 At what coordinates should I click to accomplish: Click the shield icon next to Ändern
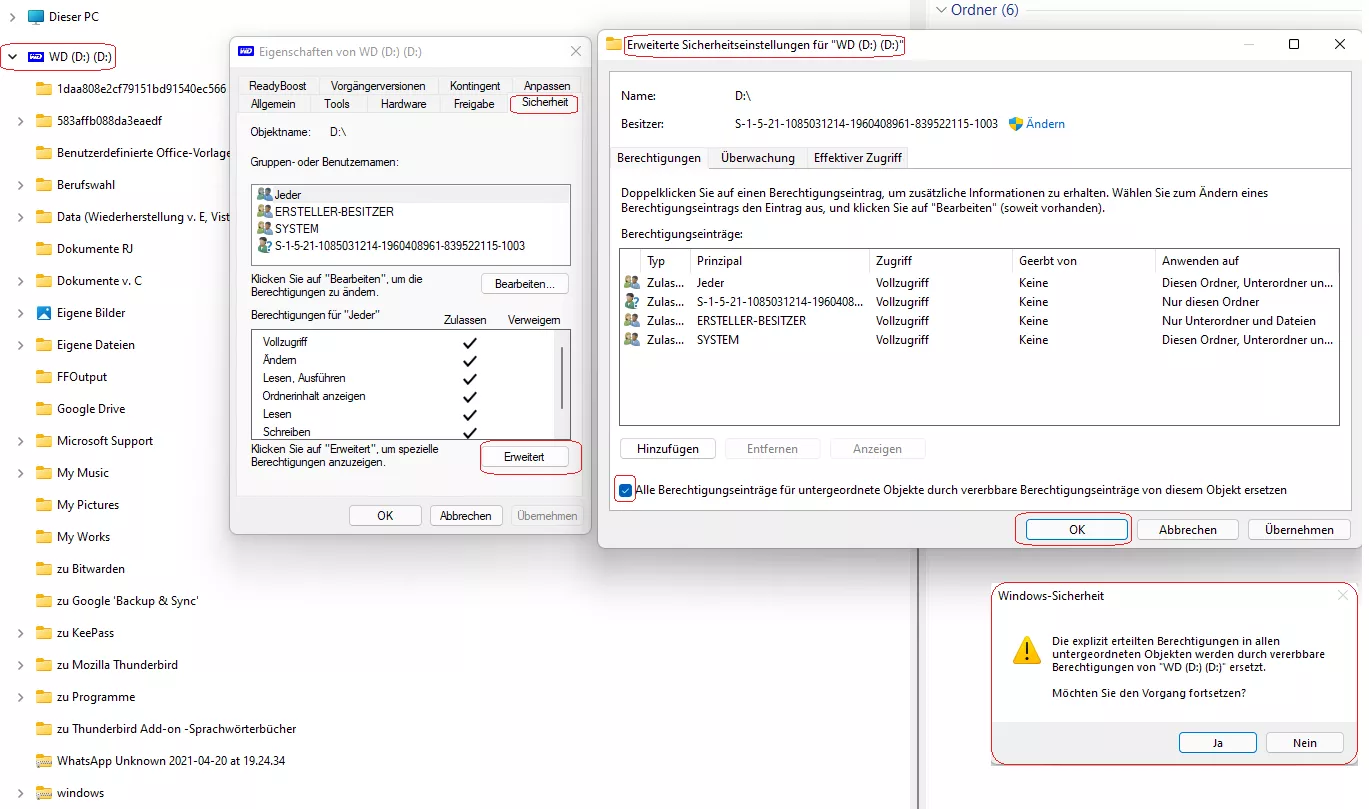1016,124
